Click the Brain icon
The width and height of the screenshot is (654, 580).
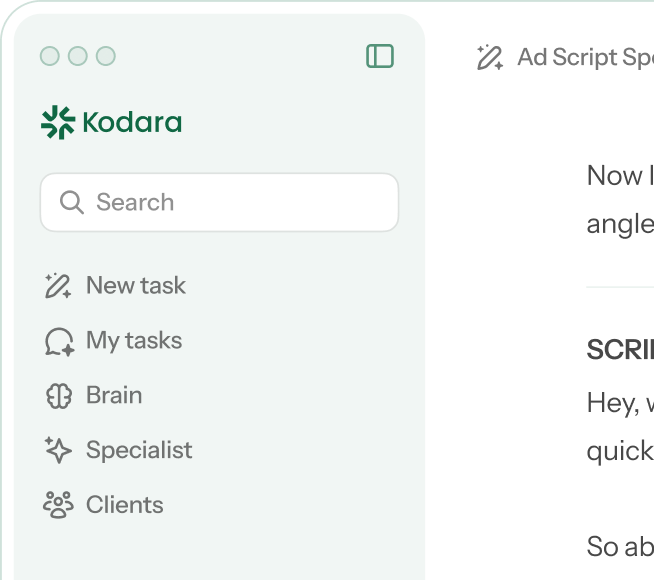coord(59,396)
